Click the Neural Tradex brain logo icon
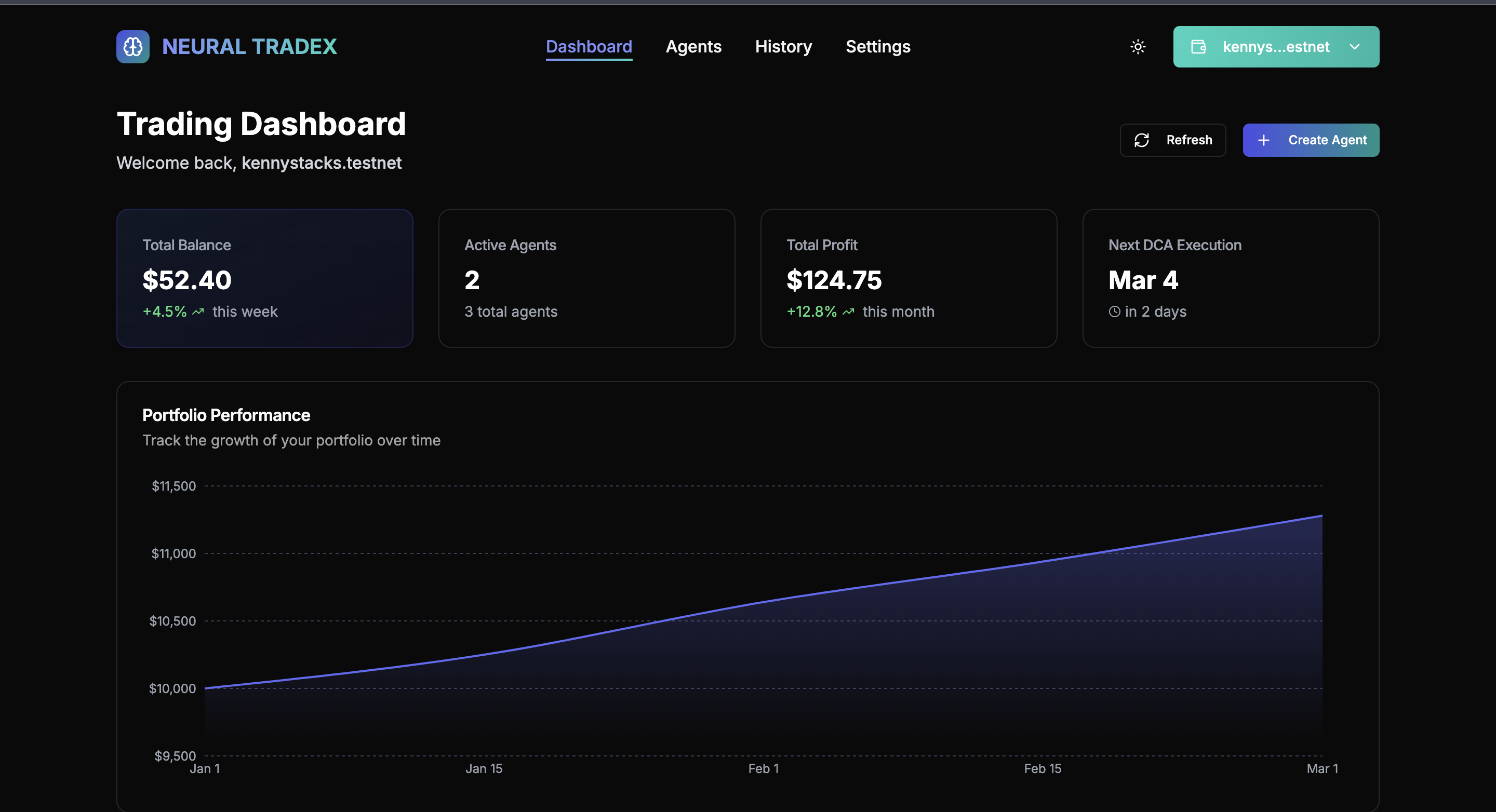Image resolution: width=1496 pixels, height=812 pixels. (x=132, y=46)
